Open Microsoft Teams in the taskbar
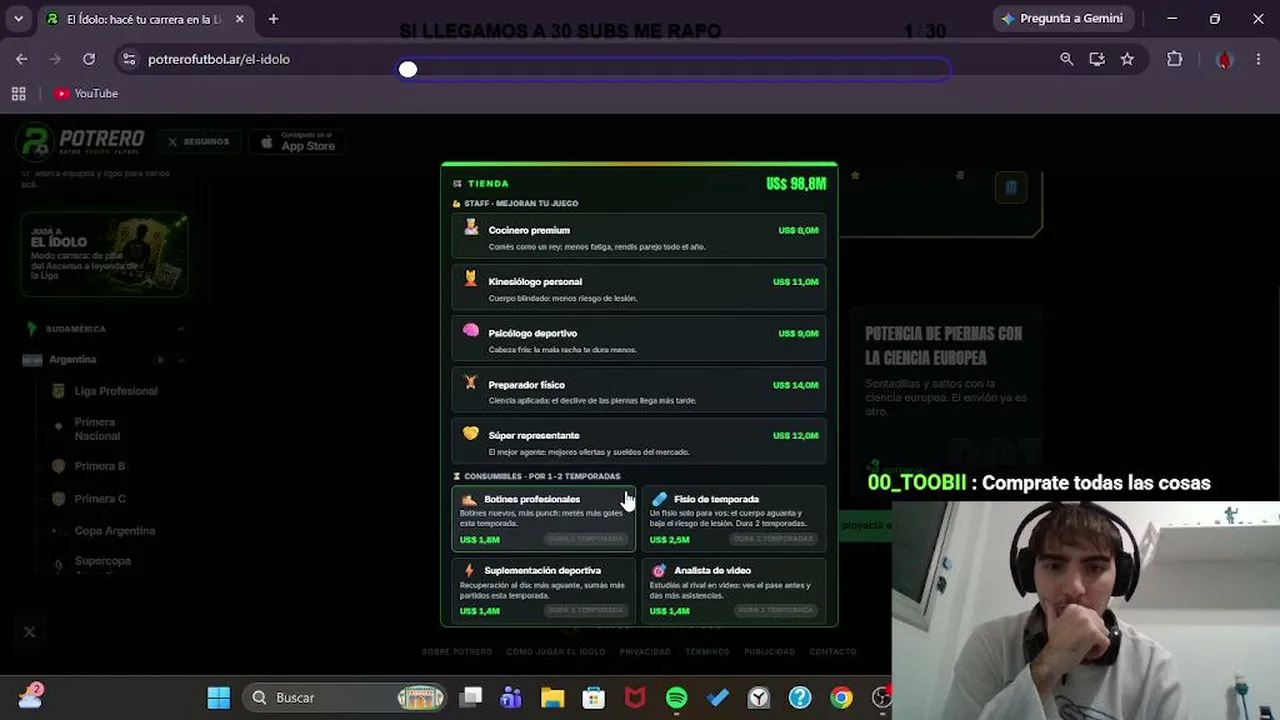 click(x=511, y=697)
